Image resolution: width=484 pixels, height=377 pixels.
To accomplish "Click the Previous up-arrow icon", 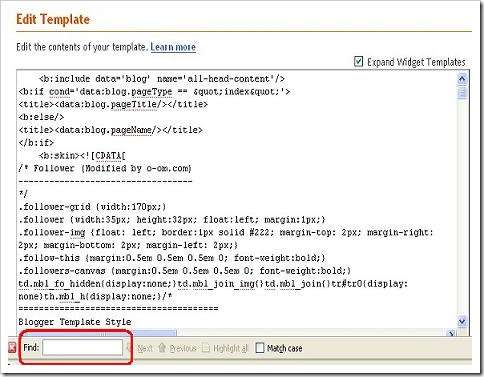I will (162, 348).
